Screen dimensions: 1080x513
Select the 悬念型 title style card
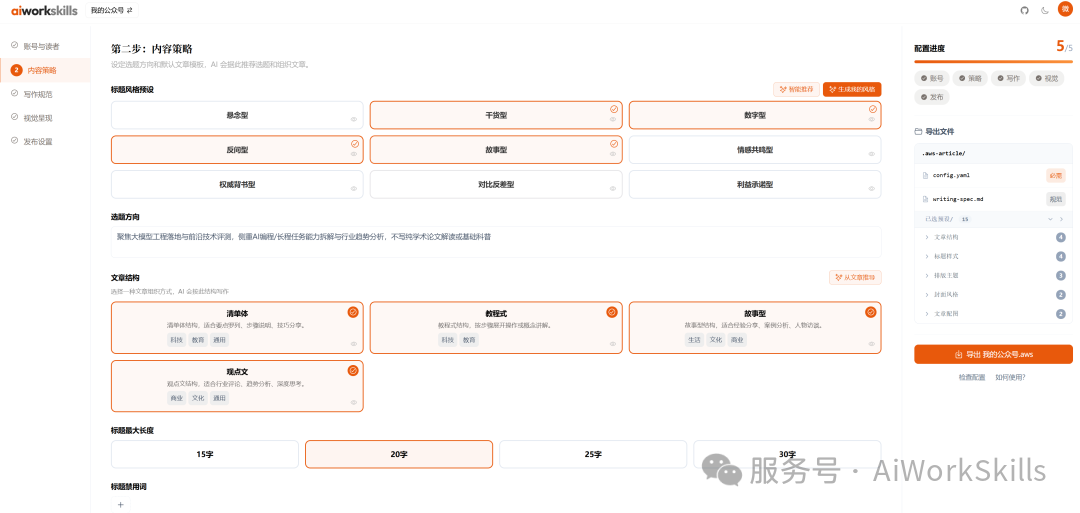[x=237, y=115]
